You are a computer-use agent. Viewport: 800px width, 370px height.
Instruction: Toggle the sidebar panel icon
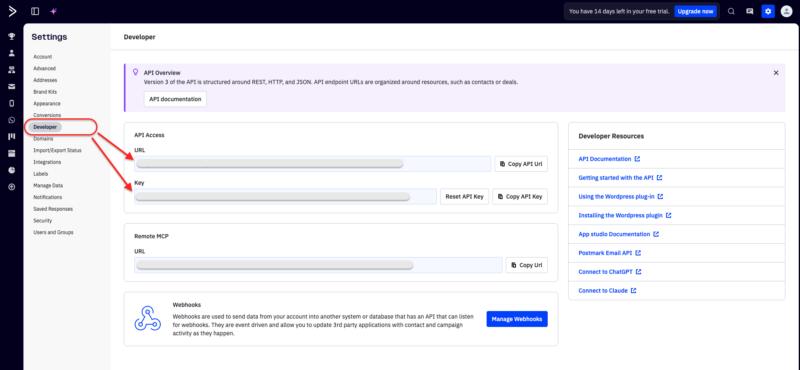[35, 11]
